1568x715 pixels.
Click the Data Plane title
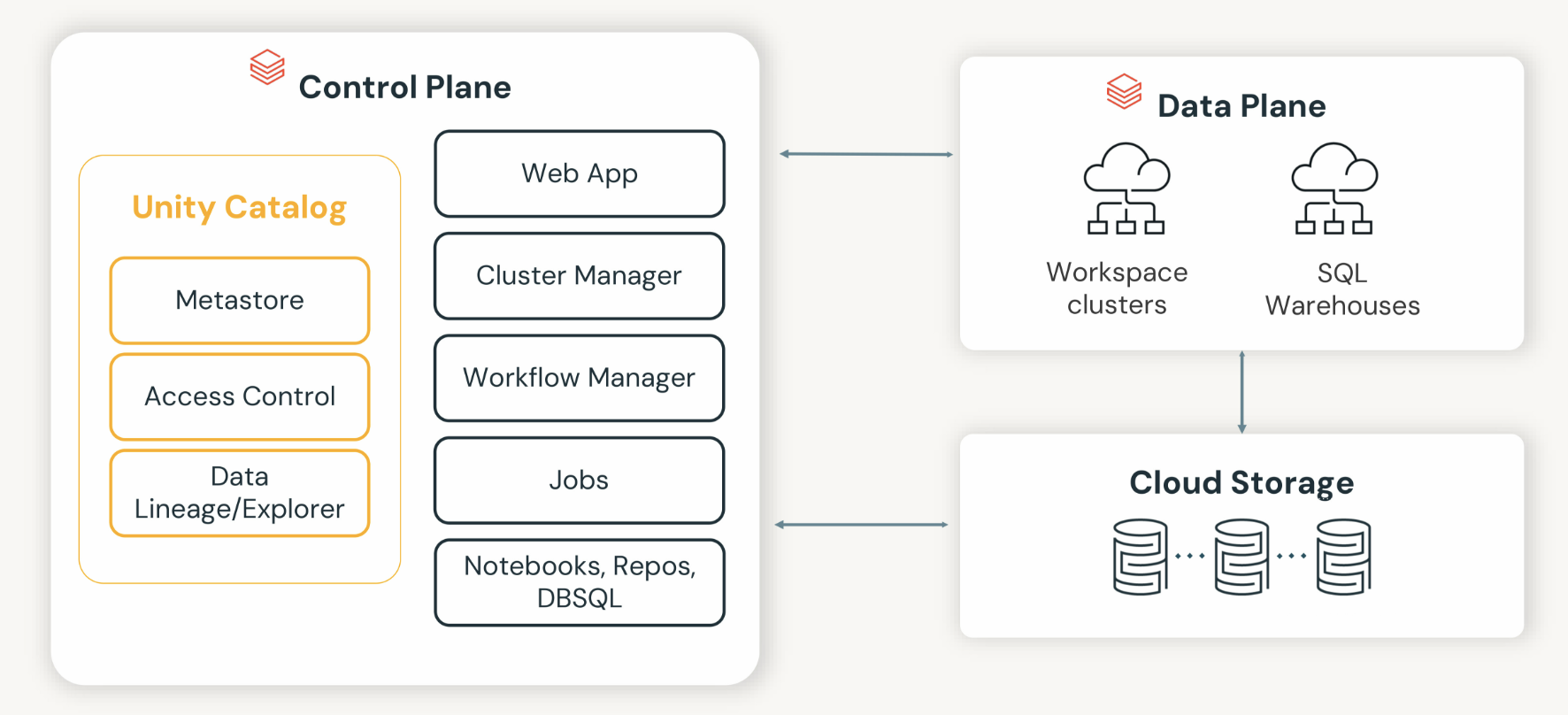coord(1241,106)
